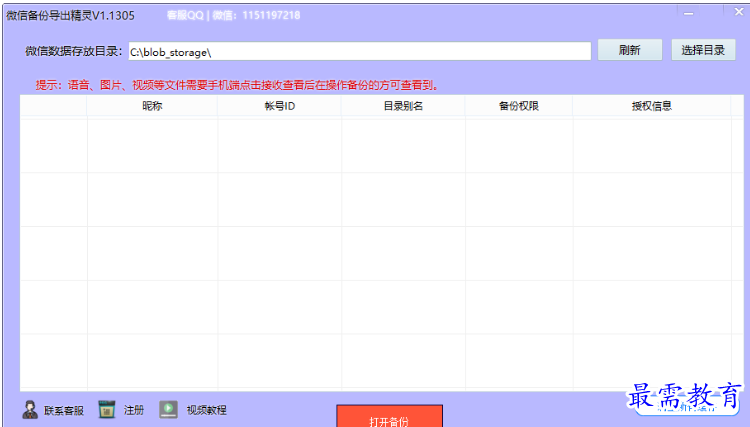Image resolution: width=750 pixels, height=427 pixels.
Task: Minimize the 微信备份导出精灵 window
Action: [x=688, y=13]
